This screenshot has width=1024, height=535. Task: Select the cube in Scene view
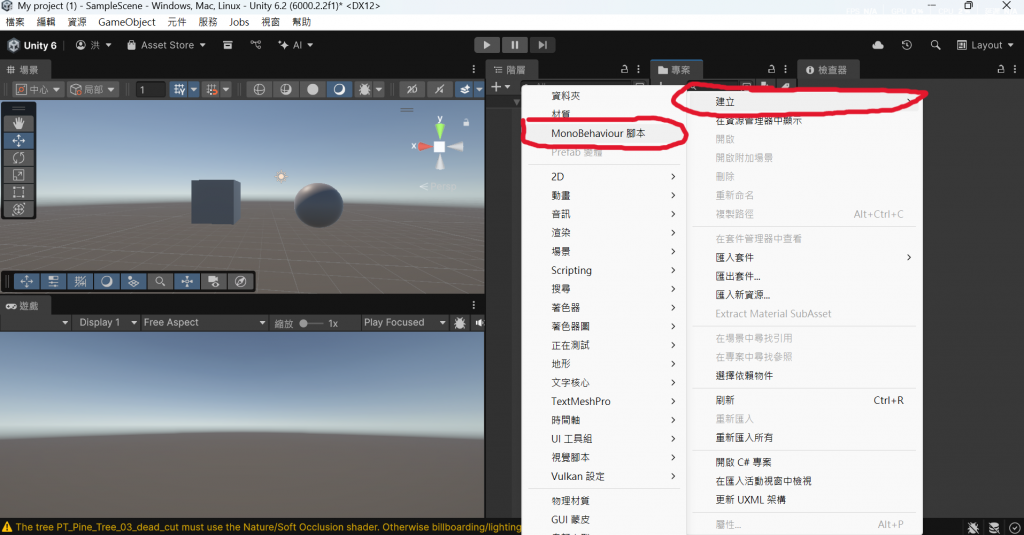(x=216, y=202)
